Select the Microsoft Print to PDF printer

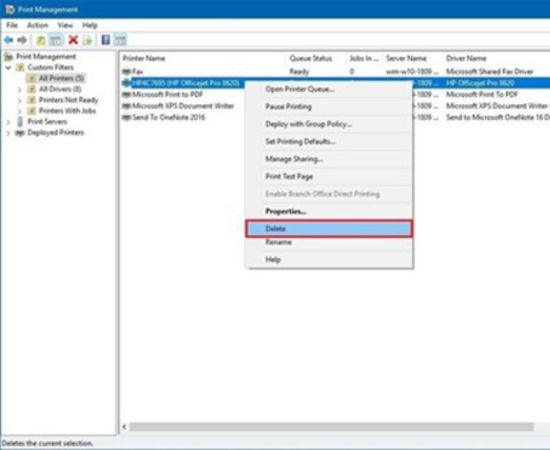point(168,94)
